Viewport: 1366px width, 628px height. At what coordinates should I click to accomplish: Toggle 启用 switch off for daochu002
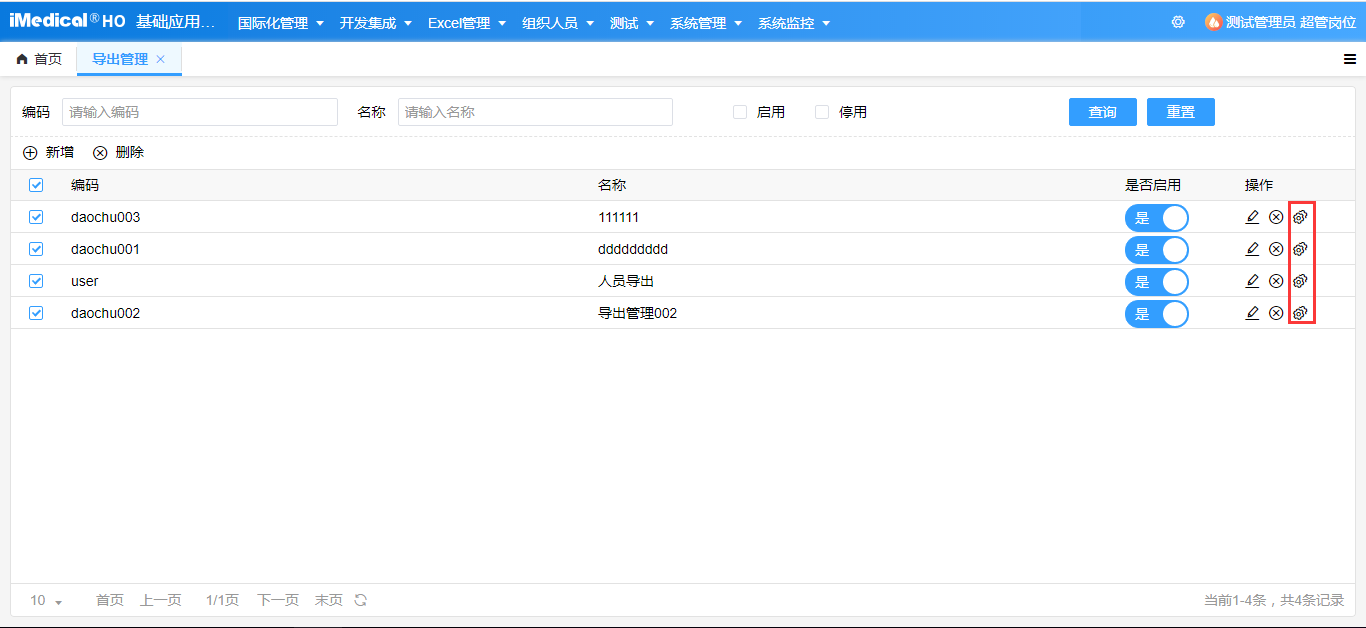click(x=1157, y=313)
